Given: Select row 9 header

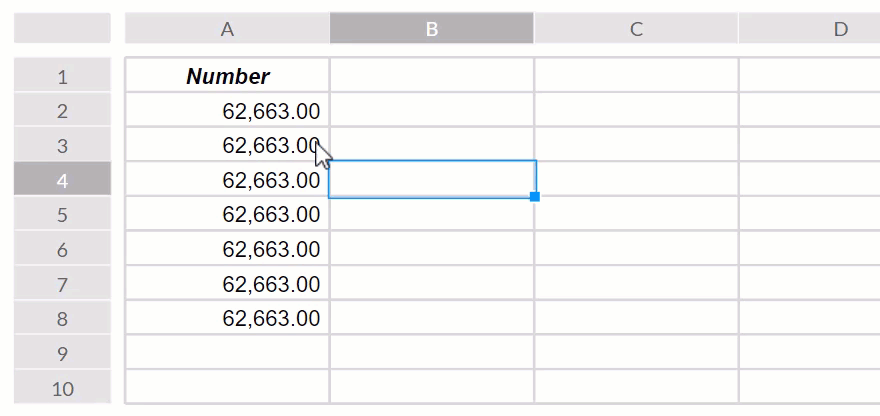Looking at the screenshot, I should (62, 354).
